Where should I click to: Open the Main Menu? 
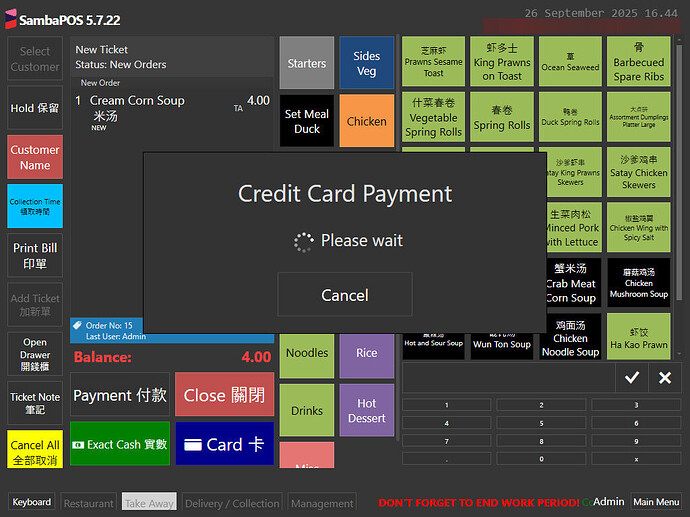coord(656,502)
